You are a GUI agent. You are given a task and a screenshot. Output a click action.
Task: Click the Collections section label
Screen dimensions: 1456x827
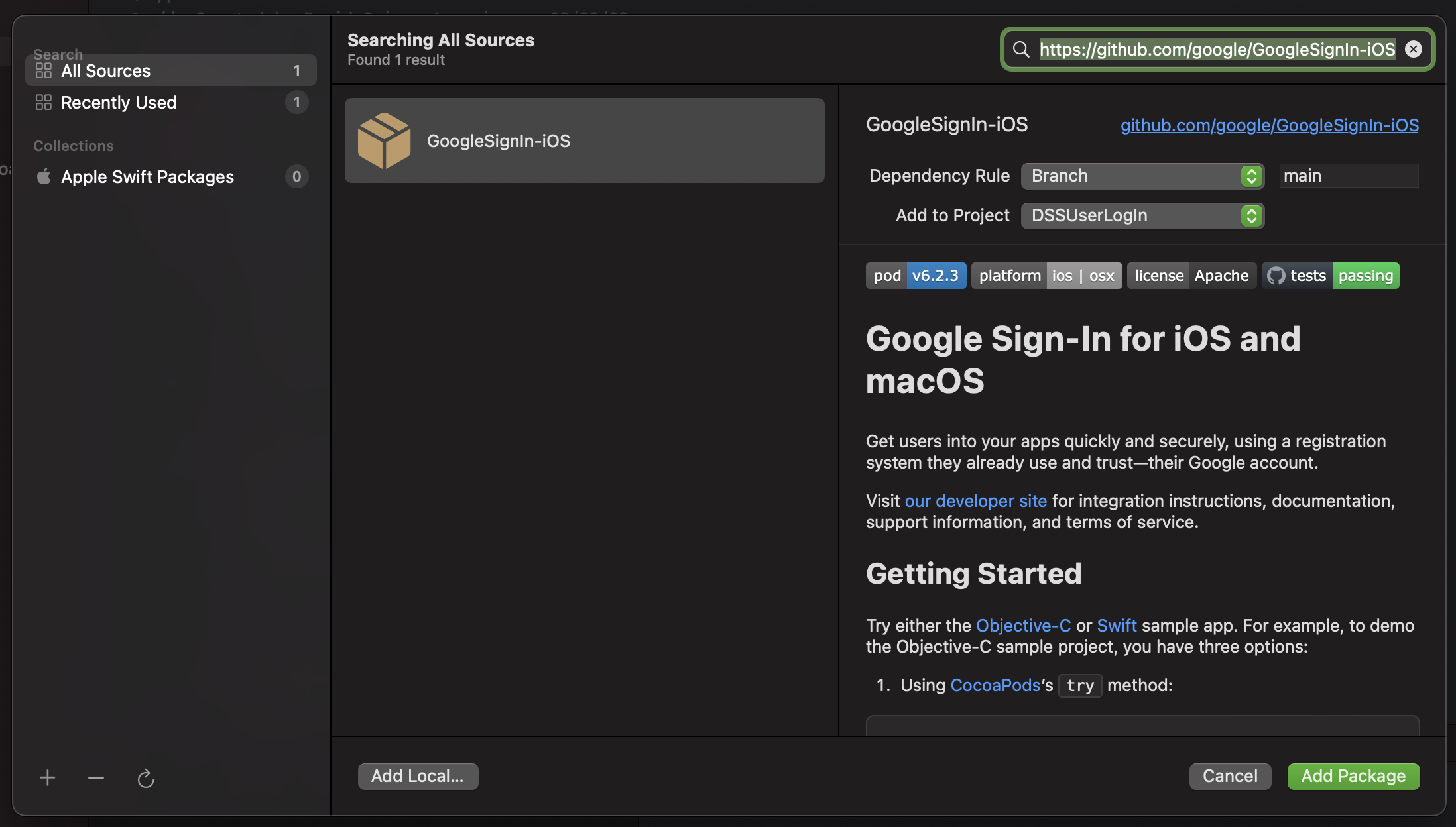click(74, 146)
